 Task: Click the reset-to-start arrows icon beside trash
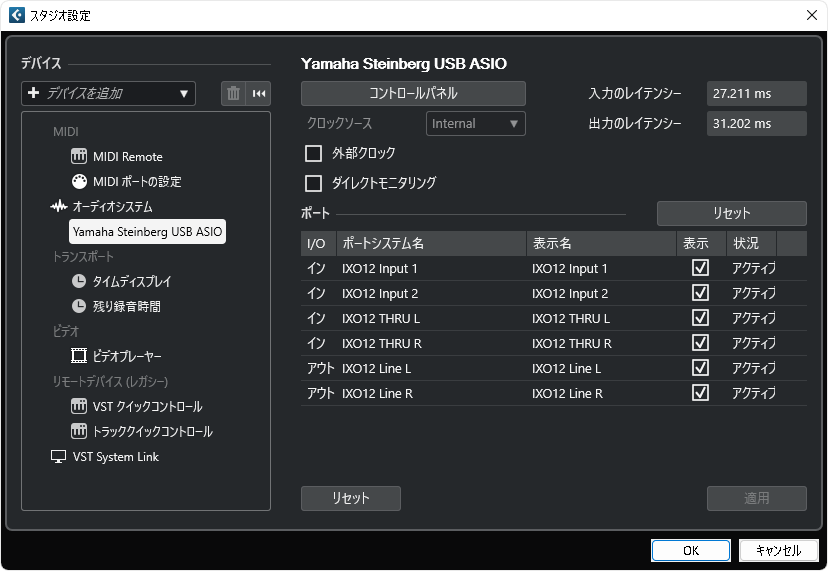point(259,93)
